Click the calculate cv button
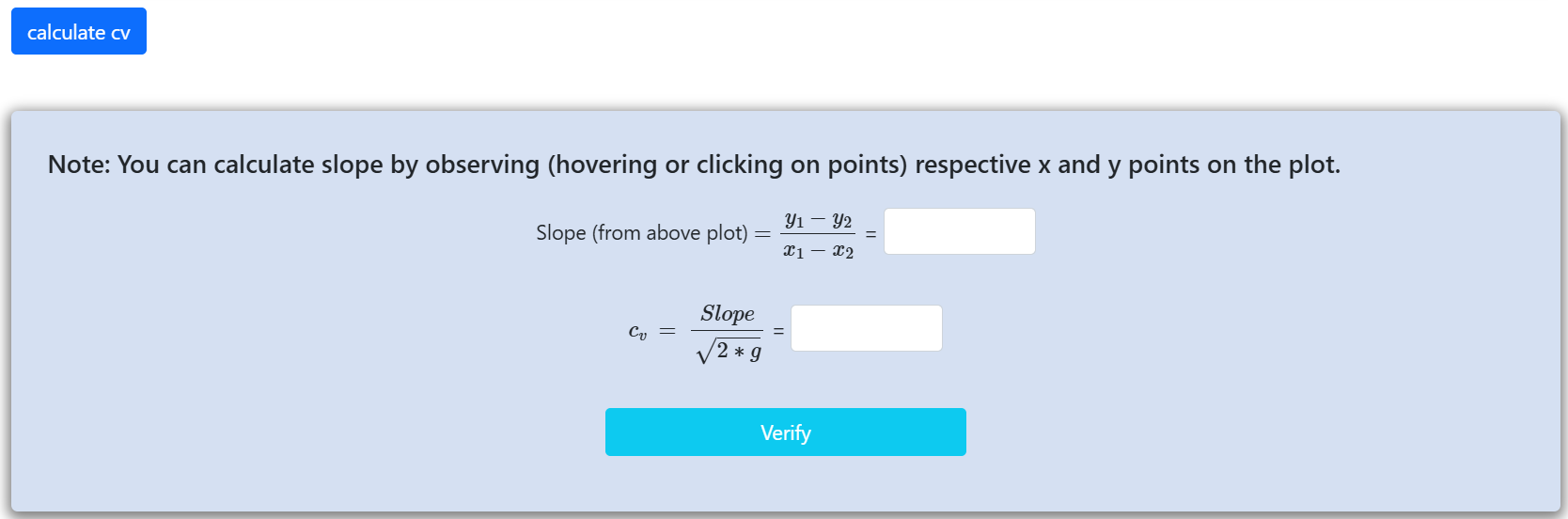Viewport: 1568px width, 519px height. tap(79, 32)
